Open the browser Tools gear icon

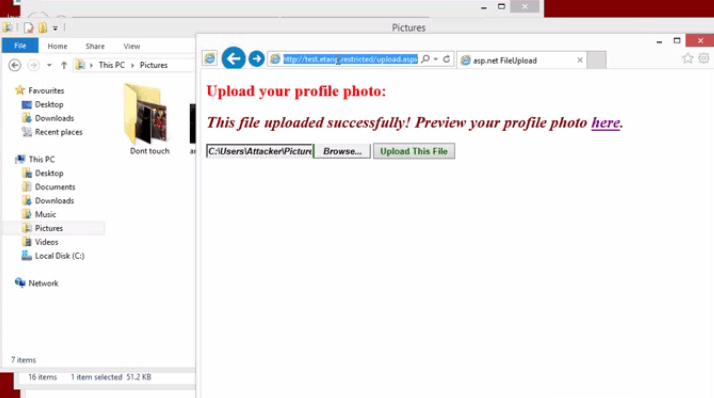(704, 58)
